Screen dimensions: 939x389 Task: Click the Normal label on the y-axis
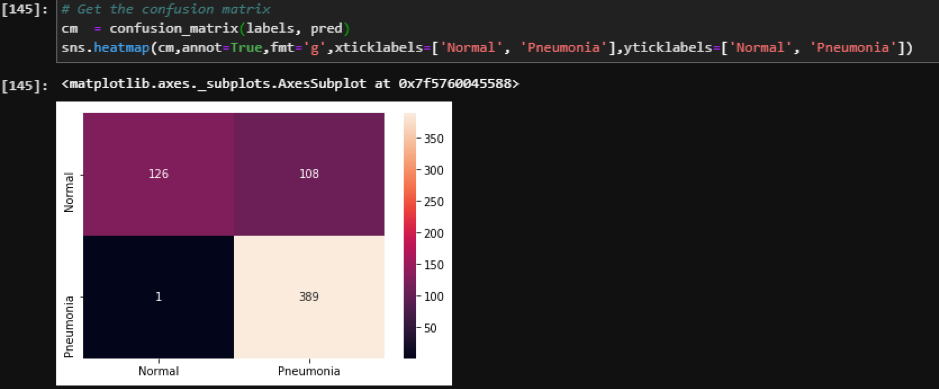click(69, 193)
